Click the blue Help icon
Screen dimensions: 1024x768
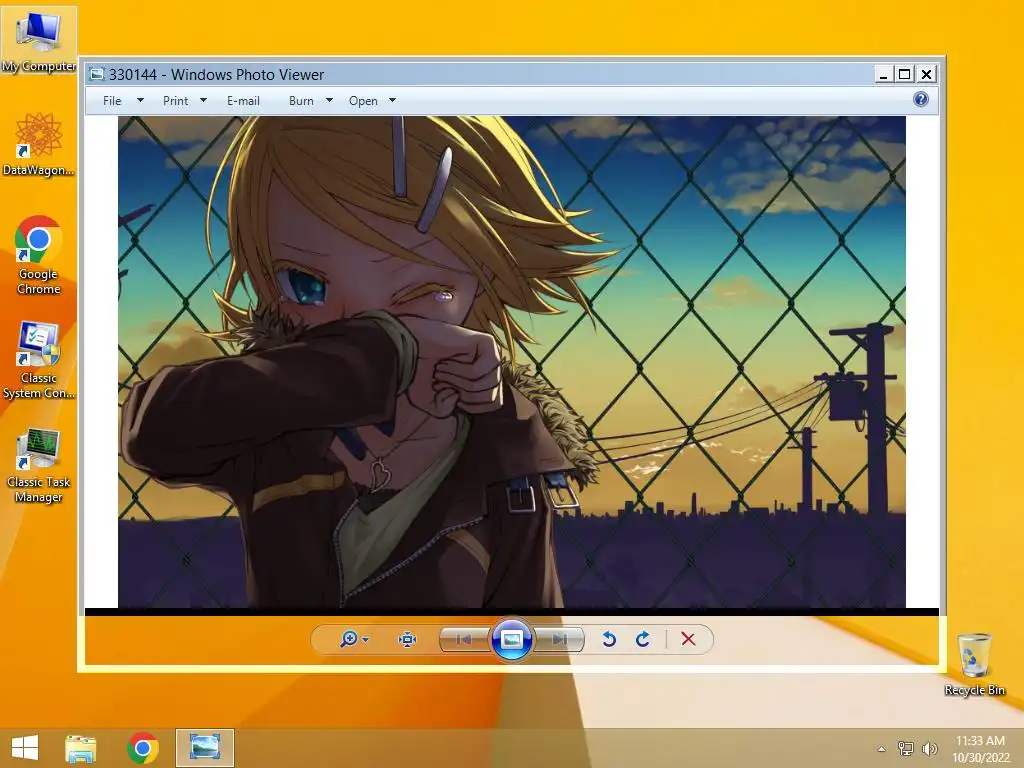coord(921,99)
